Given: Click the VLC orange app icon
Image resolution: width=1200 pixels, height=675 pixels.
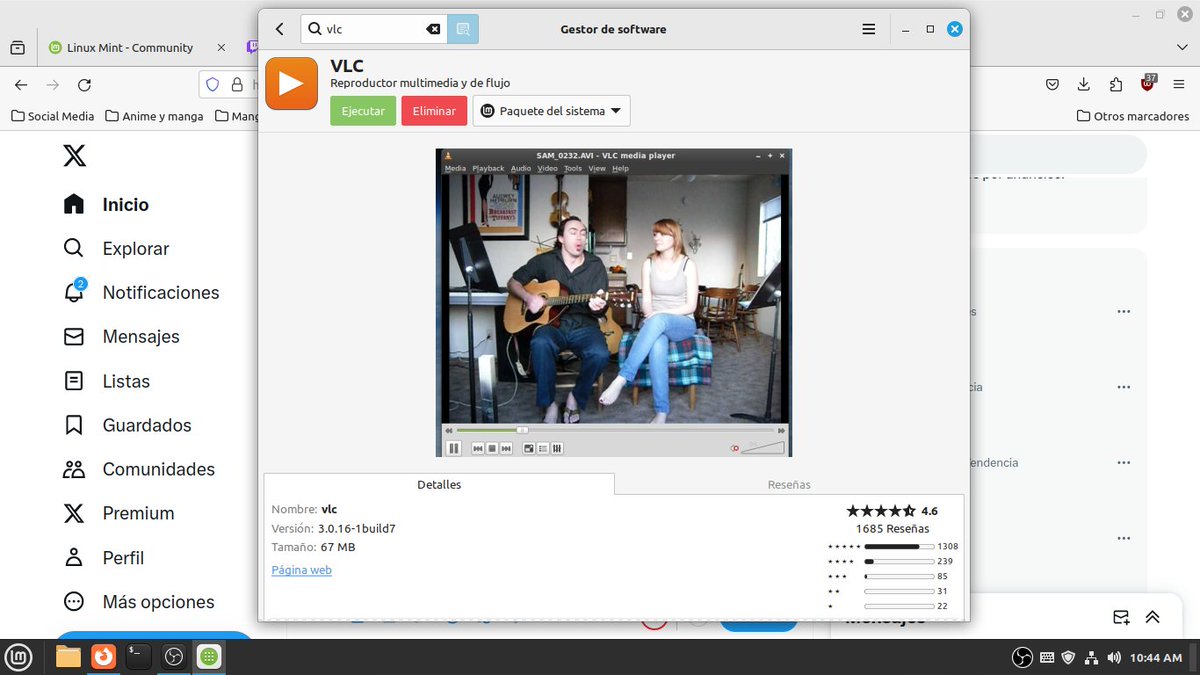Looking at the screenshot, I should [291, 83].
